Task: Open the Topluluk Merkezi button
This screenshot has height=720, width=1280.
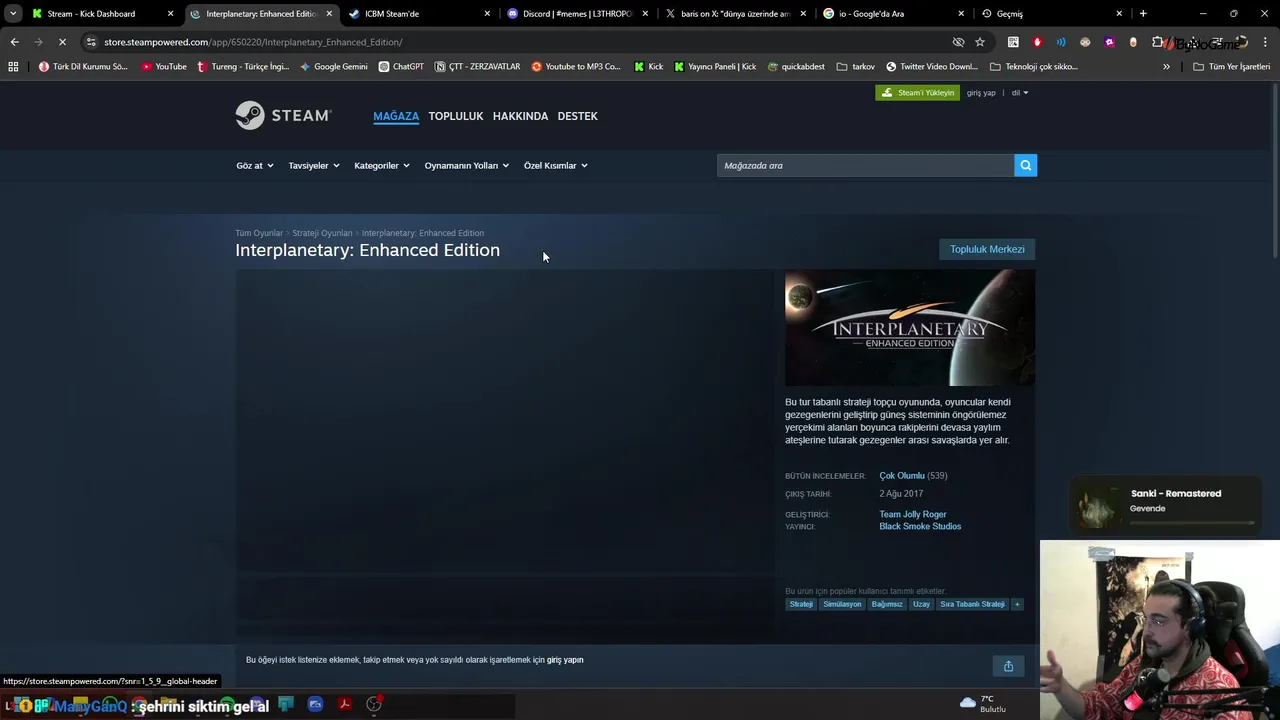Action: [987, 249]
